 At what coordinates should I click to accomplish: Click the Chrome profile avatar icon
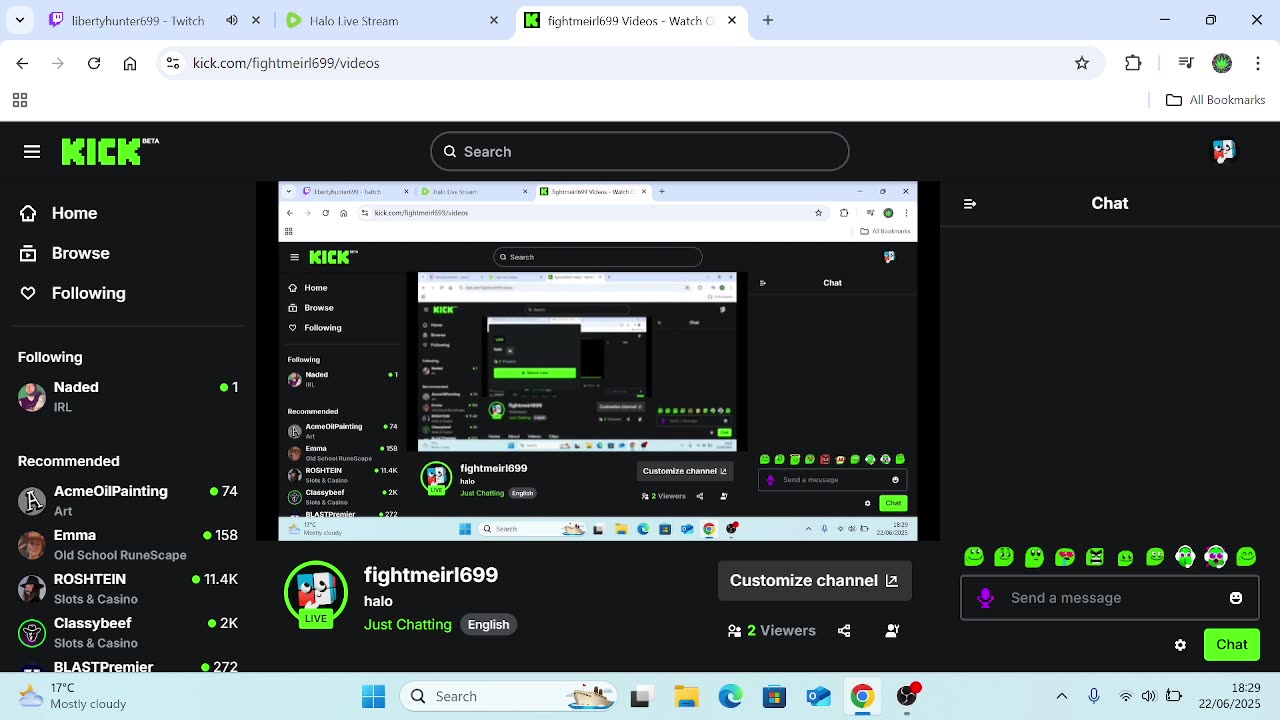coord(1222,63)
